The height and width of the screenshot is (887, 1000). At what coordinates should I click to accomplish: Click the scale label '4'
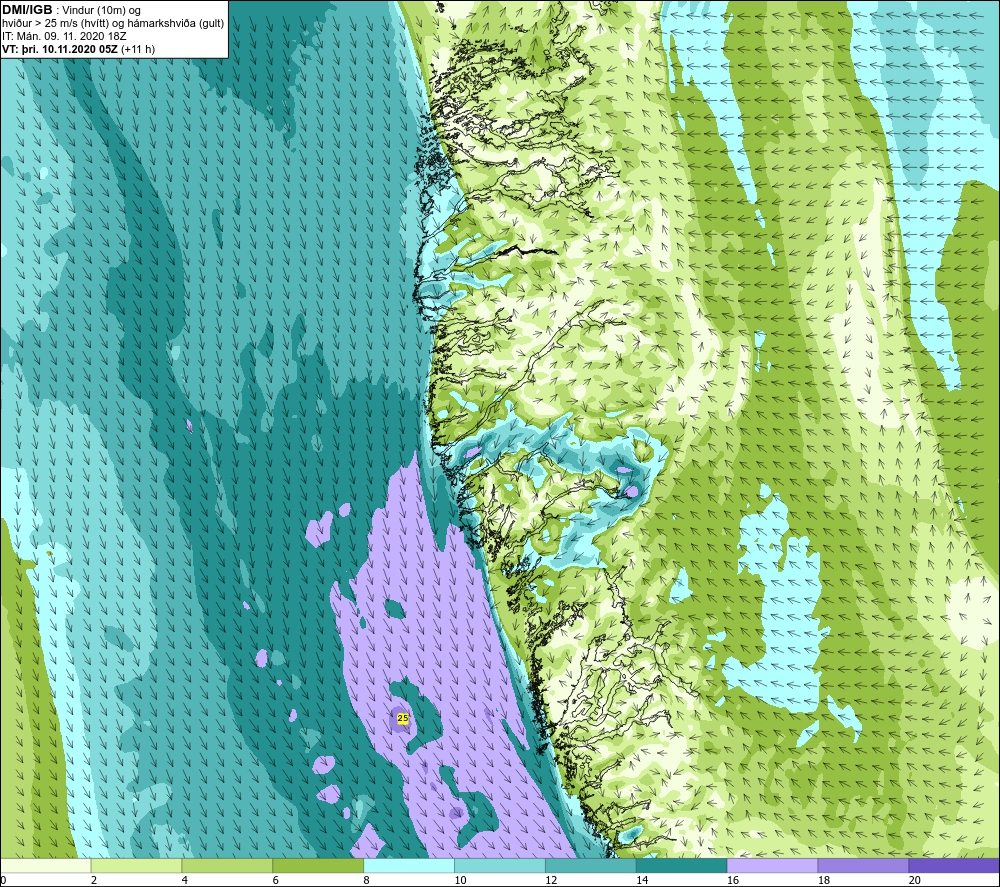[184, 880]
